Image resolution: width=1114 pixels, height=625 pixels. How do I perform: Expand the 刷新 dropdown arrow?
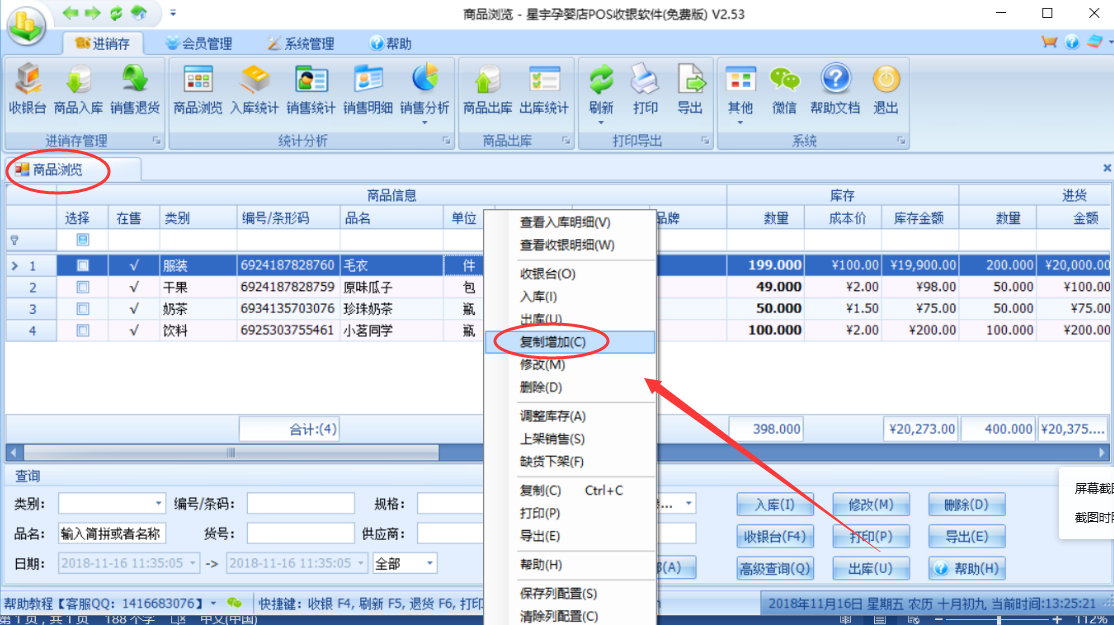pyautogui.click(x=601, y=122)
